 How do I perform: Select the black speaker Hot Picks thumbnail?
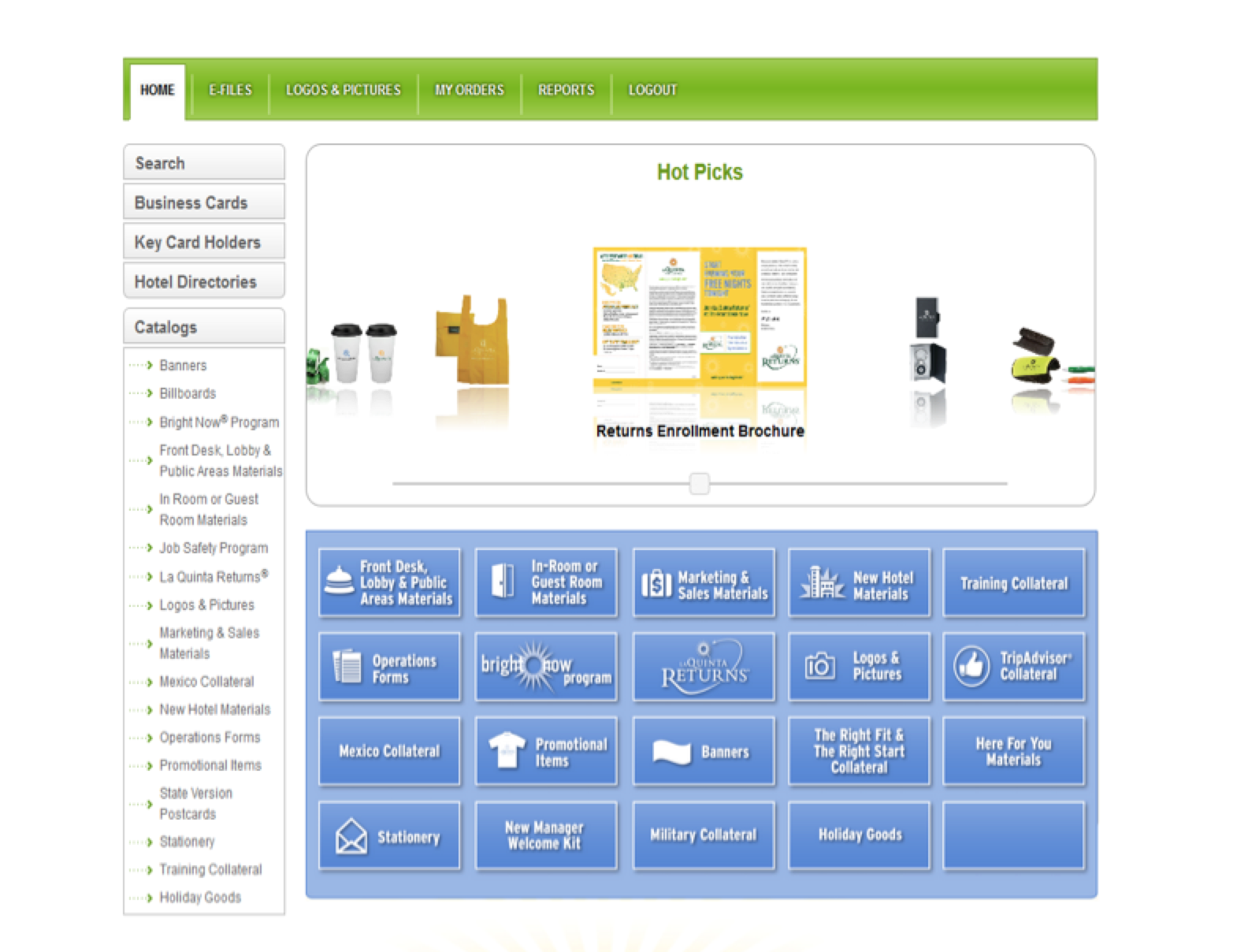(928, 339)
